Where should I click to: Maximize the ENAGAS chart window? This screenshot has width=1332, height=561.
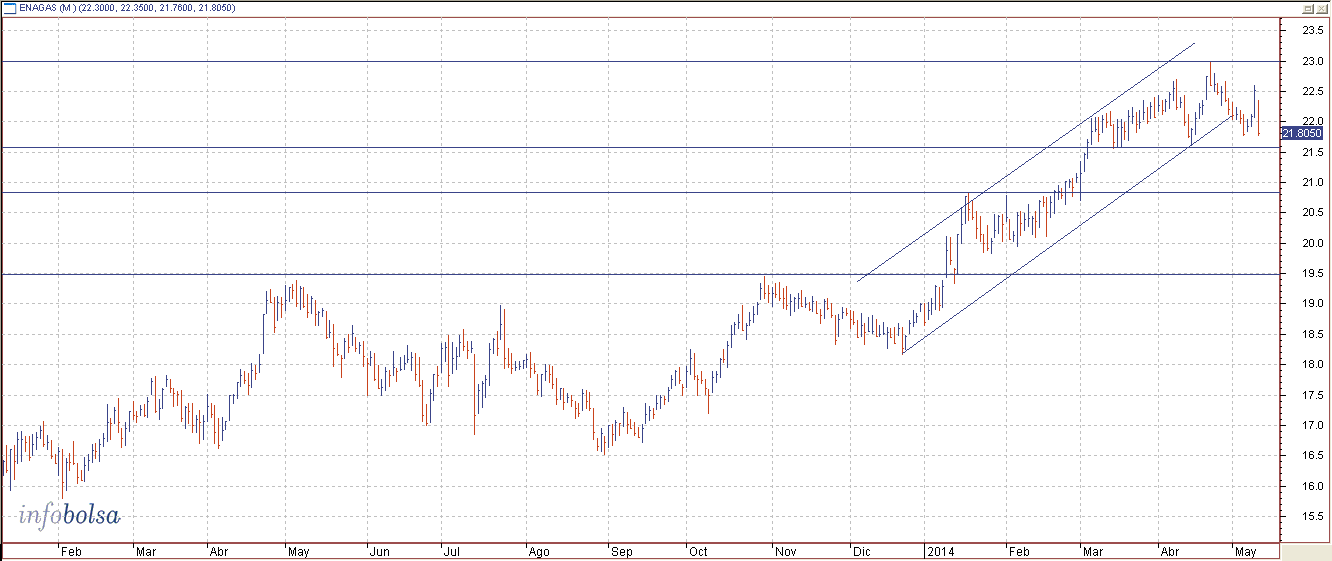point(1307,8)
